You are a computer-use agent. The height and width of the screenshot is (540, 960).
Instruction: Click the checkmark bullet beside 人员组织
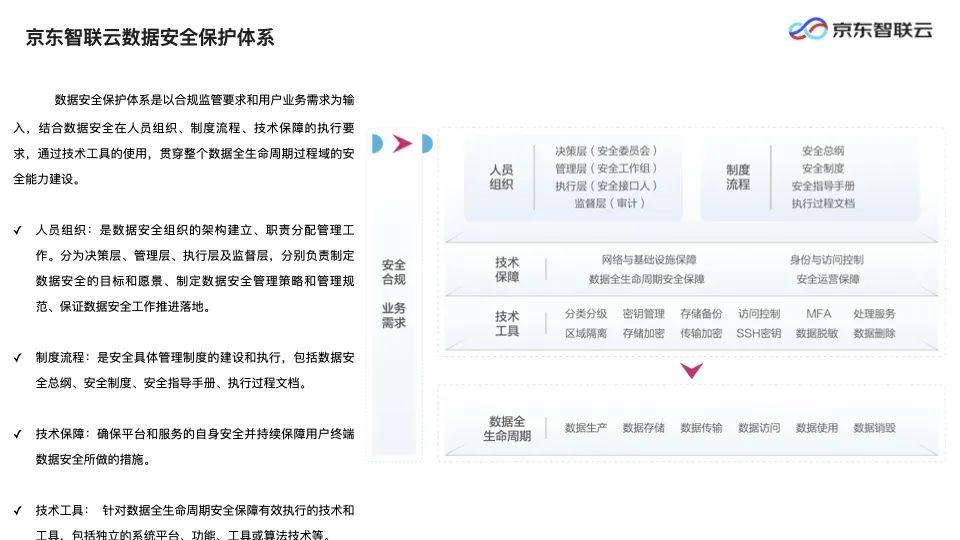(18, 230)
